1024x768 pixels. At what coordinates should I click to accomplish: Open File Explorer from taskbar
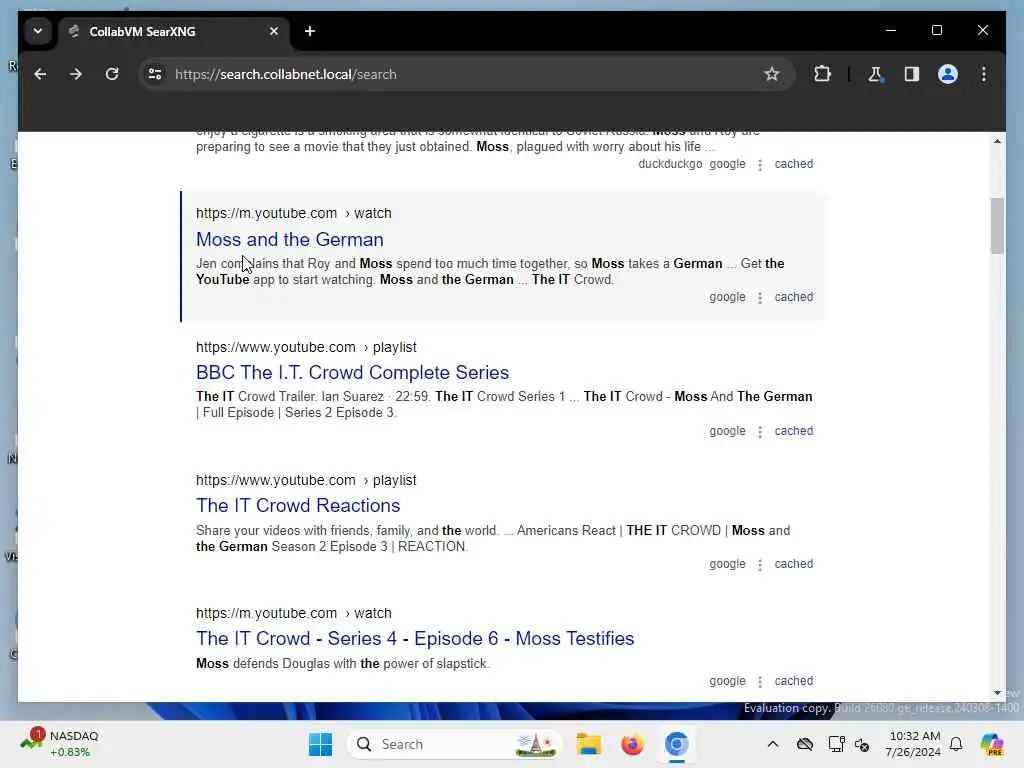(588, 744)
